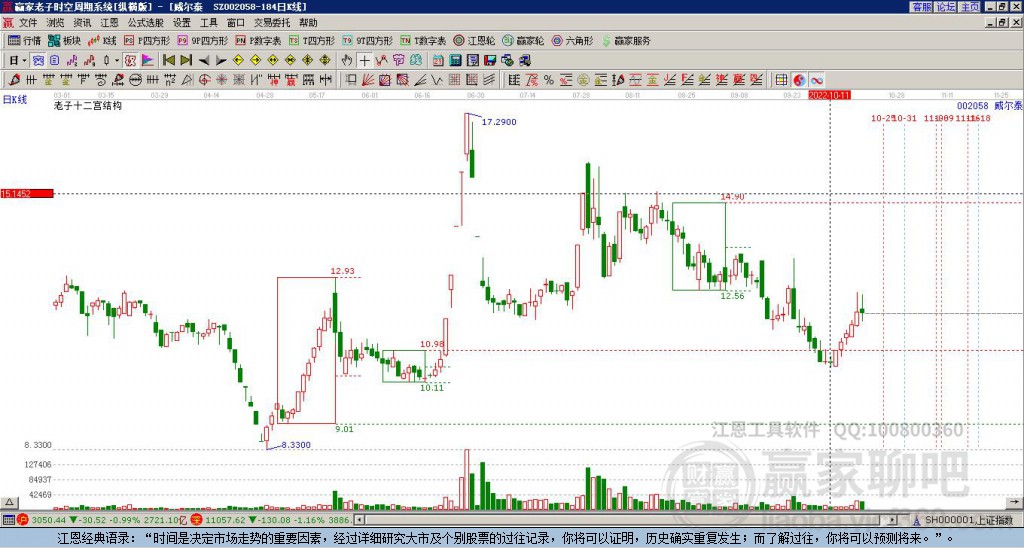Click the horizontal scrollbar left arrow
This screenshot has height=548, width=1024.
pos(359,520)
